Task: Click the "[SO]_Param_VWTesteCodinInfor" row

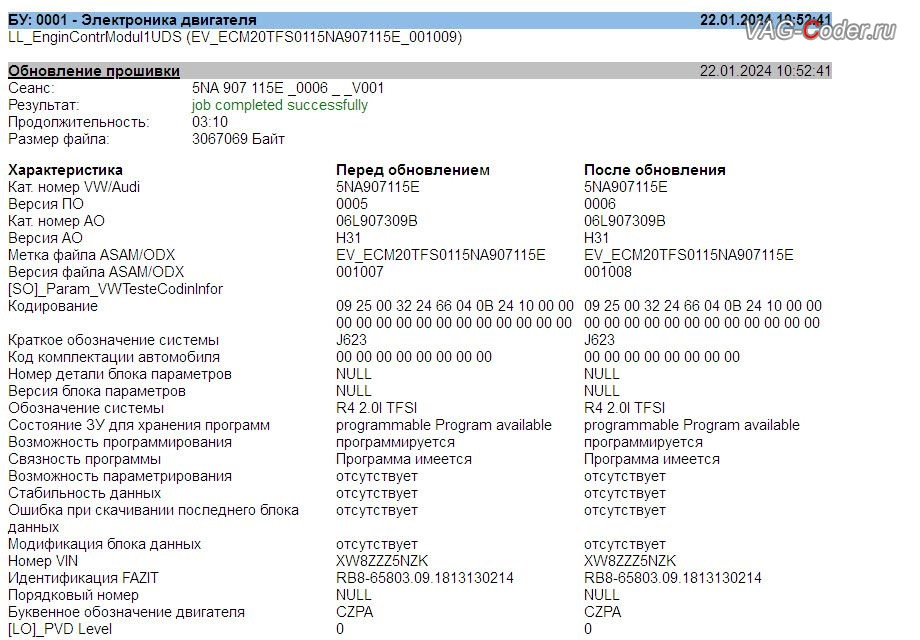Action: [x=116, y=289]
